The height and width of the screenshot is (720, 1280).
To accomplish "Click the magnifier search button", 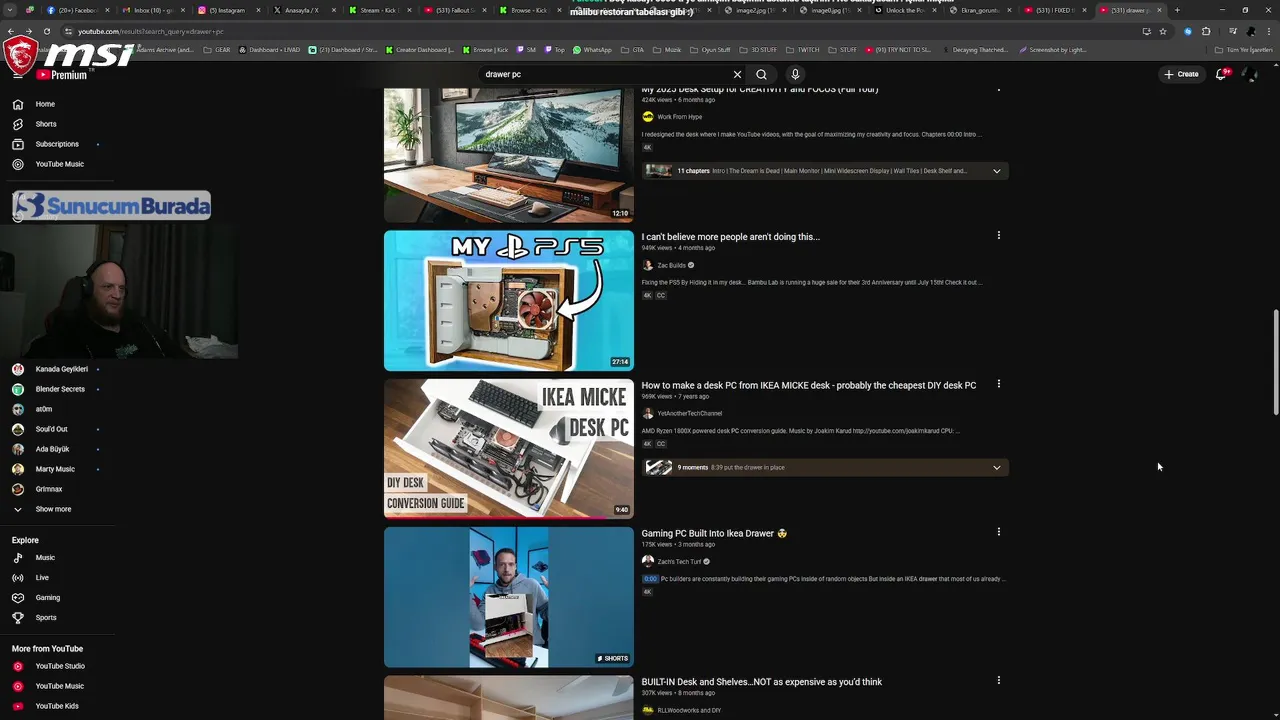I will pyautogui.click(x=761, y=74).
